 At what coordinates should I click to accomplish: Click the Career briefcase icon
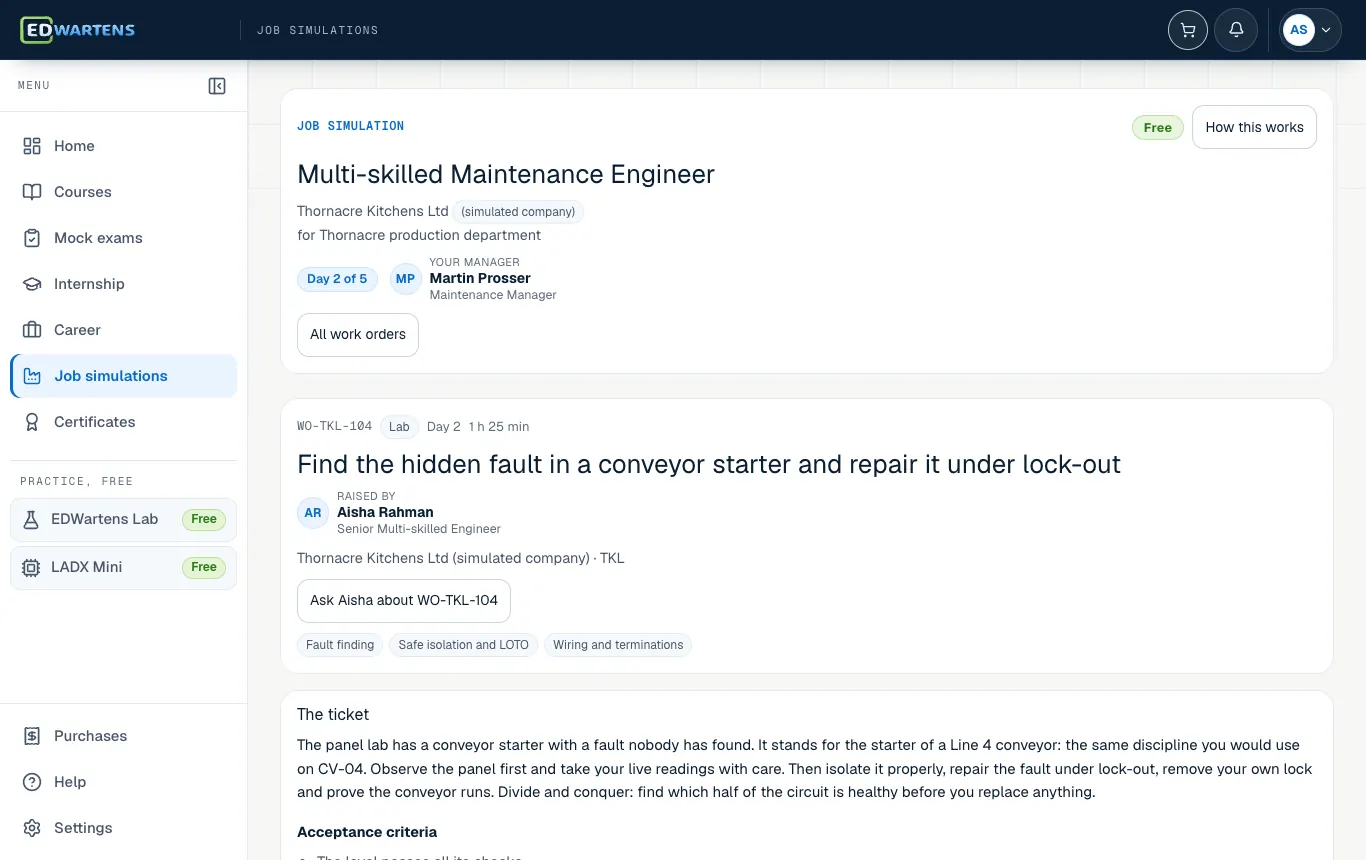[32, 330]
